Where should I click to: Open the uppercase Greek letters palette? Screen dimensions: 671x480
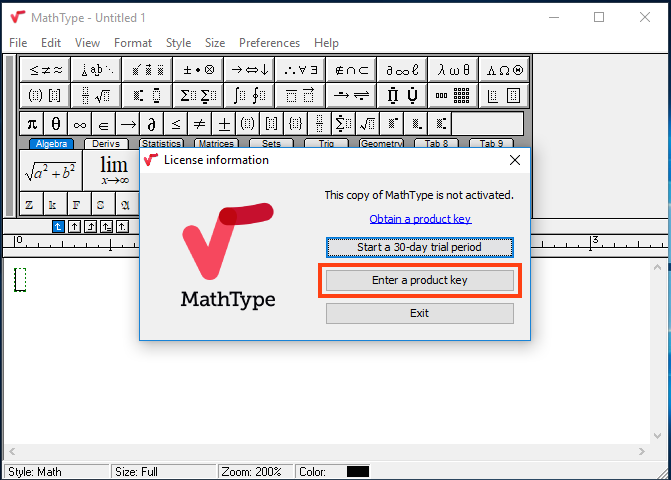pyautogui.click(x=504, y=70)
